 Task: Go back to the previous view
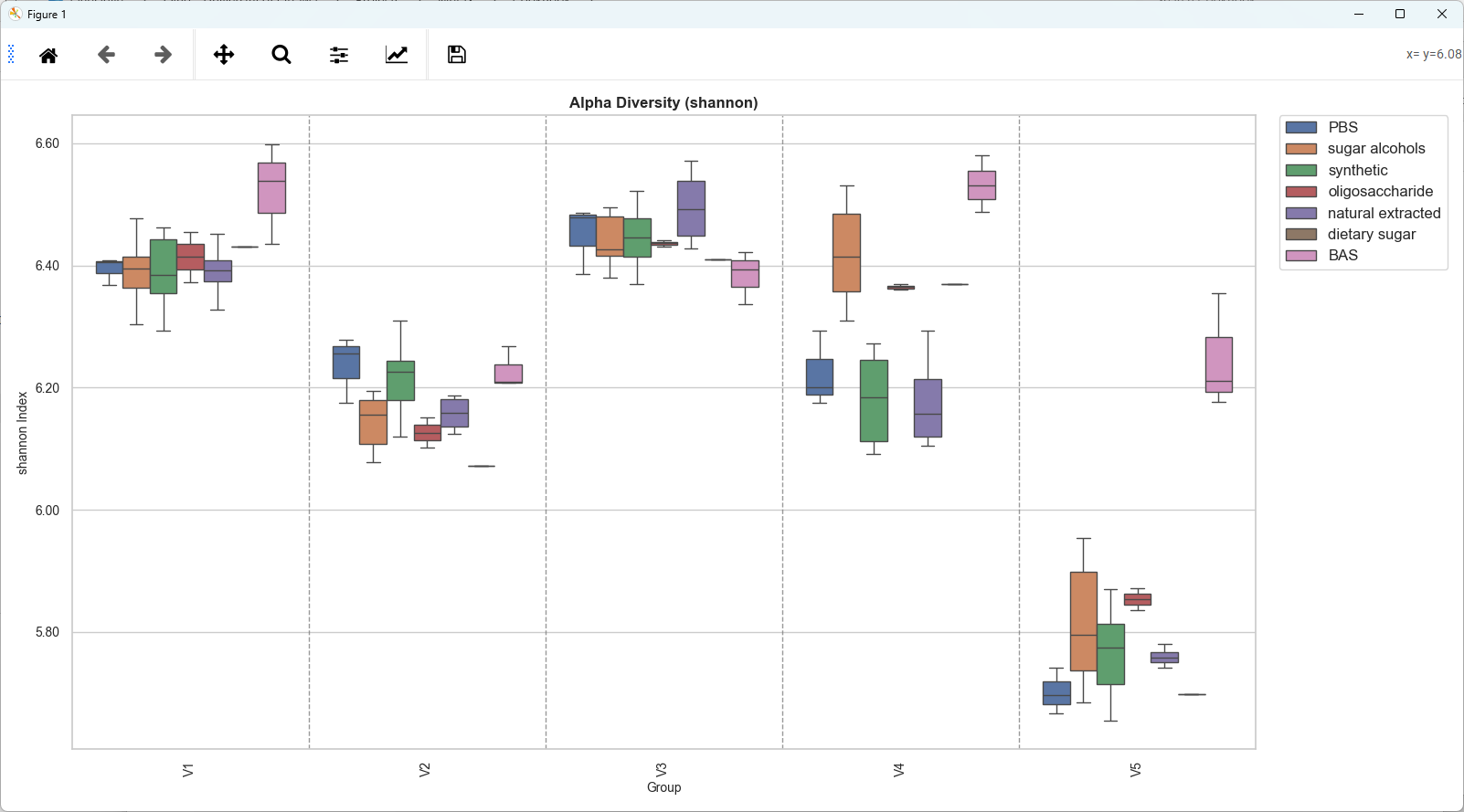click(x=106, y=55)
